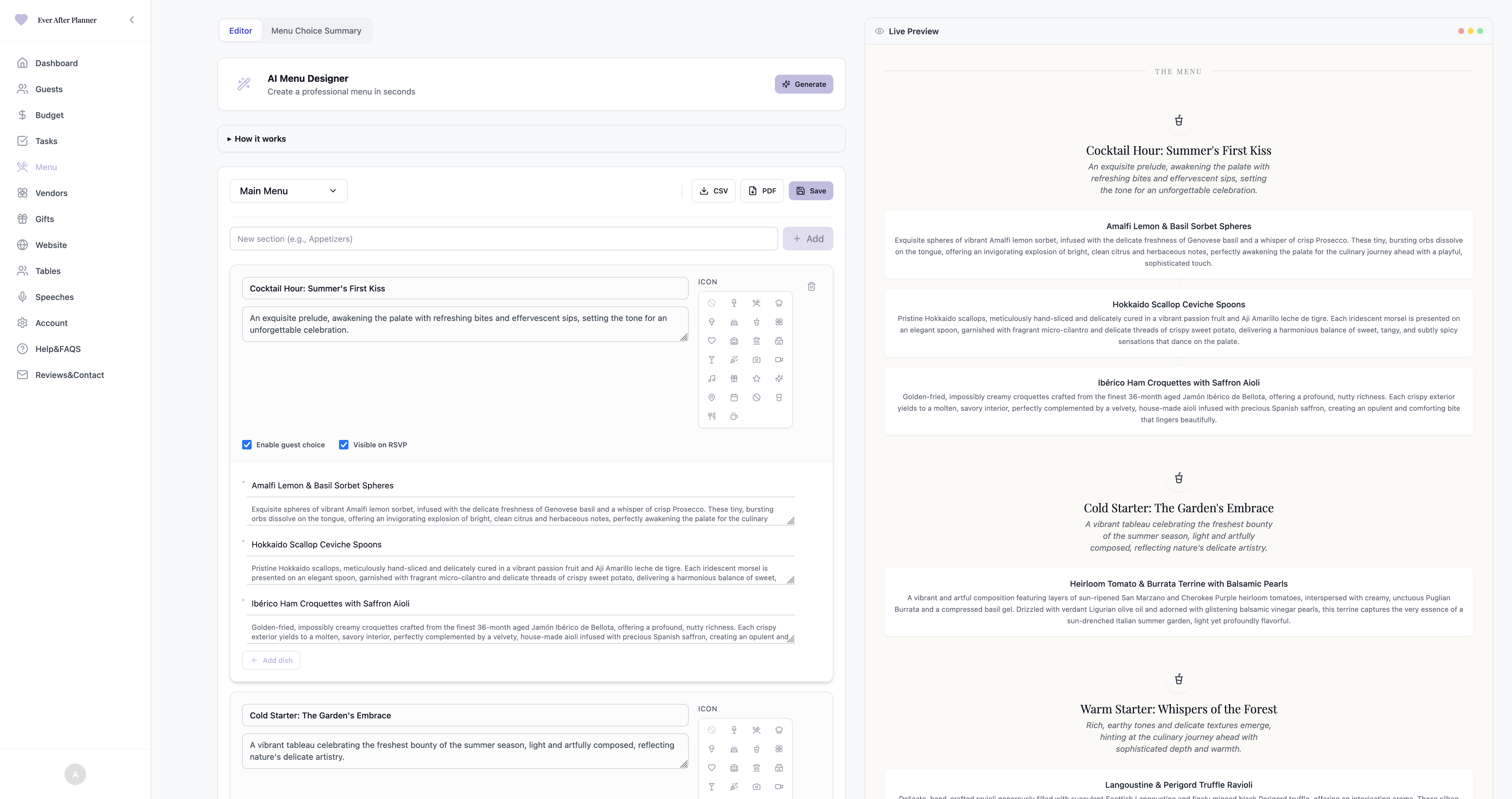Pick the chef hat icon for Cocktail Hour section
The width and height of the screenshot is (1512, 799).
coord(779,303)
